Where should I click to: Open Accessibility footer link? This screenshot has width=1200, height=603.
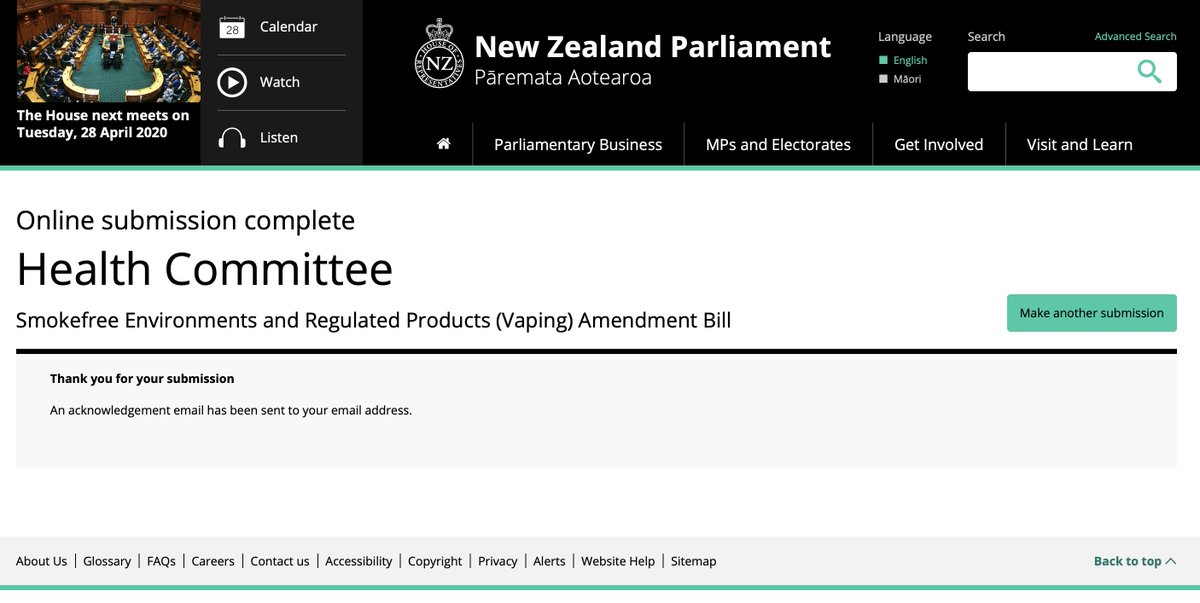pos(359,561)
